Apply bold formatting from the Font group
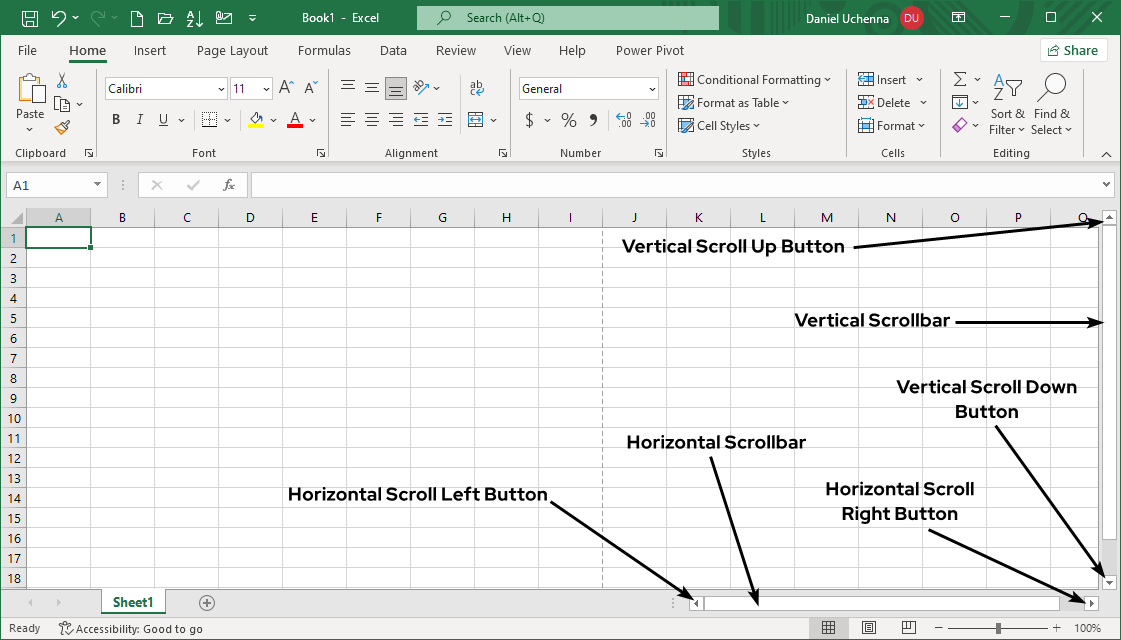Image resolution: width=1121 pixels, height=640 pixels. [x=115, y=119]
